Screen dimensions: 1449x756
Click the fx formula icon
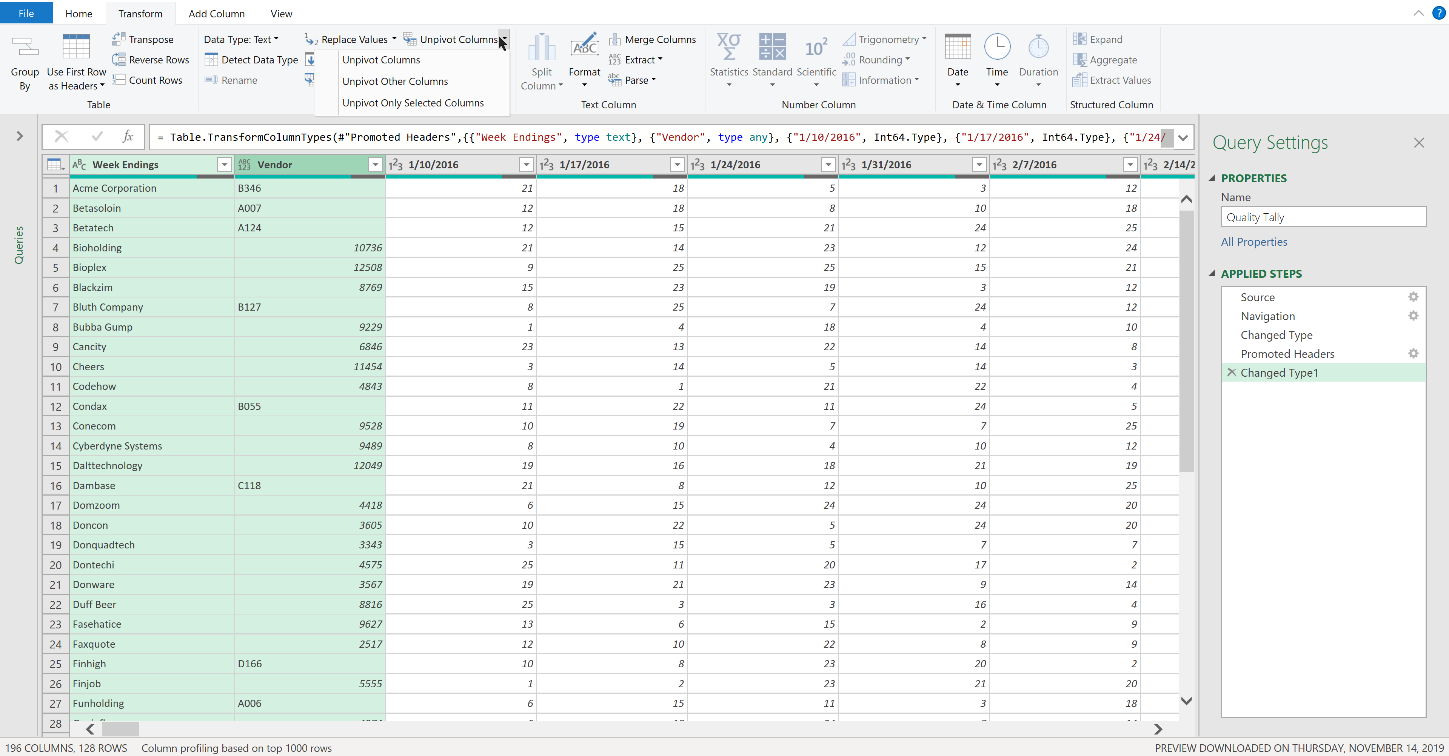127,136
